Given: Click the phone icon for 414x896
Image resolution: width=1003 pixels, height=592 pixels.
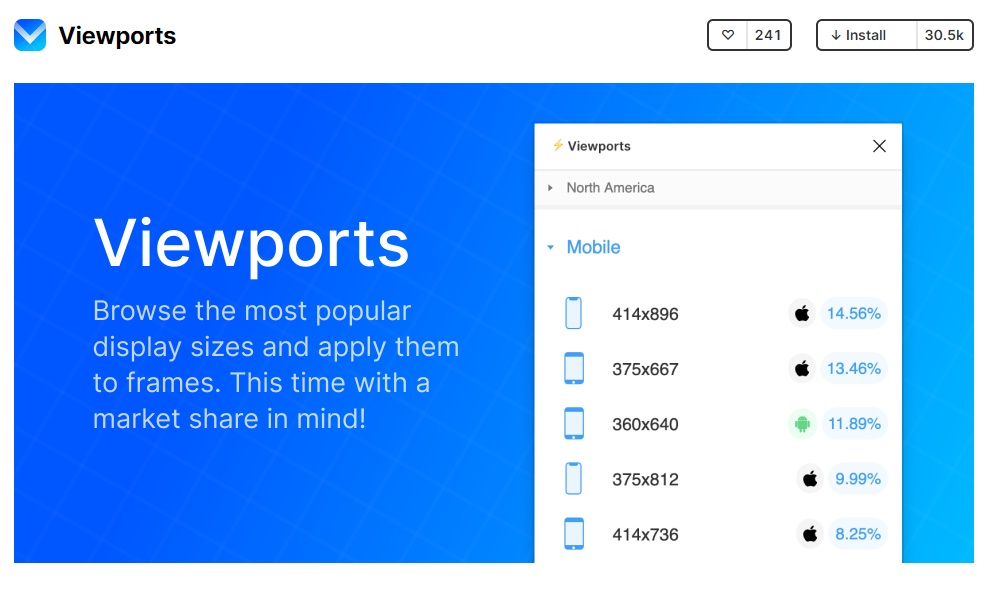Looking at the screenshot, I should click(574, 313).
